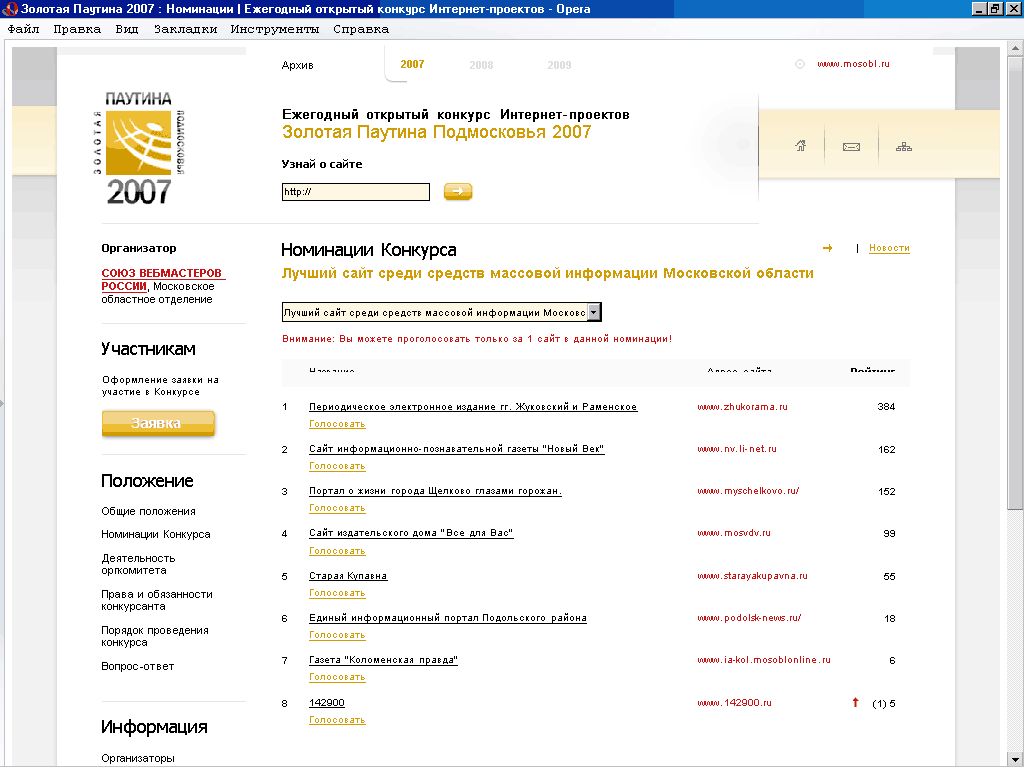The image size is (1024, 768).
Task: Click the Opera icon in title bar
Action: 10,9
